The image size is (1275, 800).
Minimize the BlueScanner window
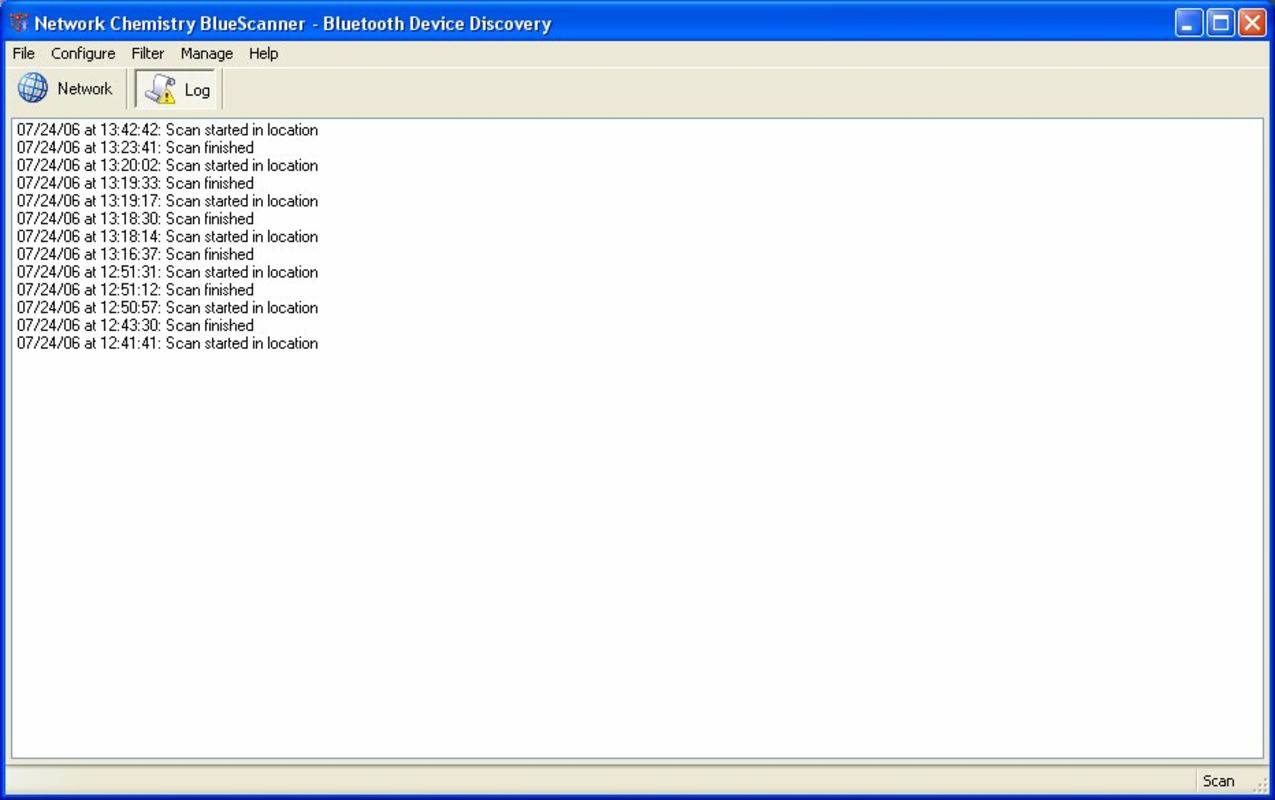click(1189, 23)
